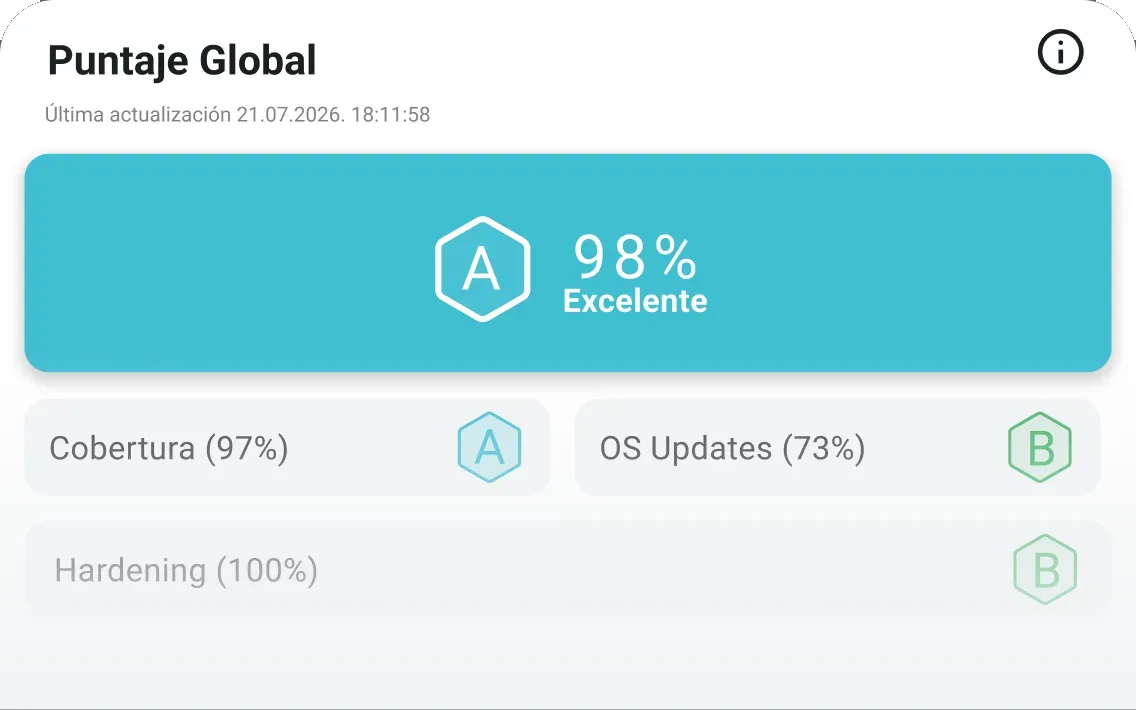Open the OS Updates (73%) category label
1136x710 pixels.
pos(732,448)
